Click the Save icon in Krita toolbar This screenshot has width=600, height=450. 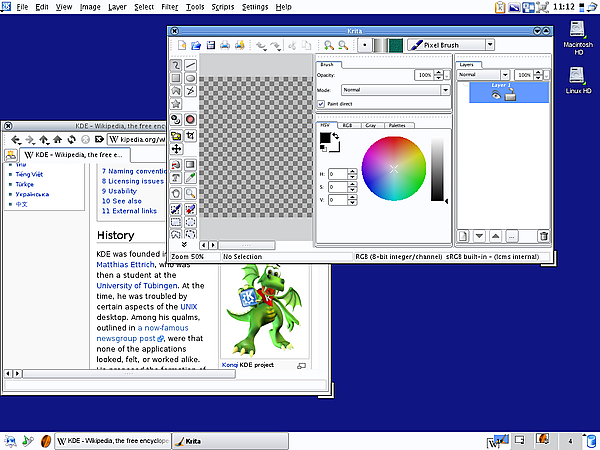coord(212,45)
